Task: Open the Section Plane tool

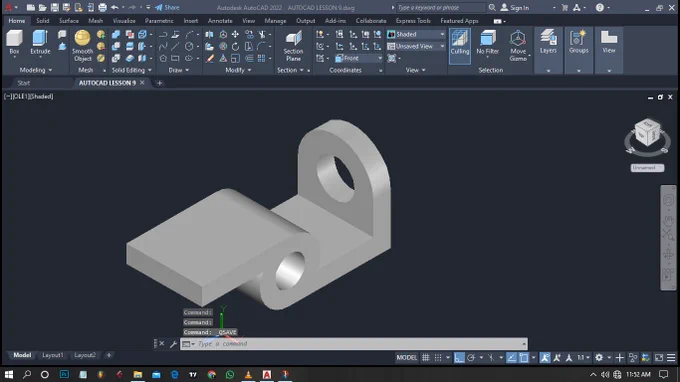Action: click(293, 45)
